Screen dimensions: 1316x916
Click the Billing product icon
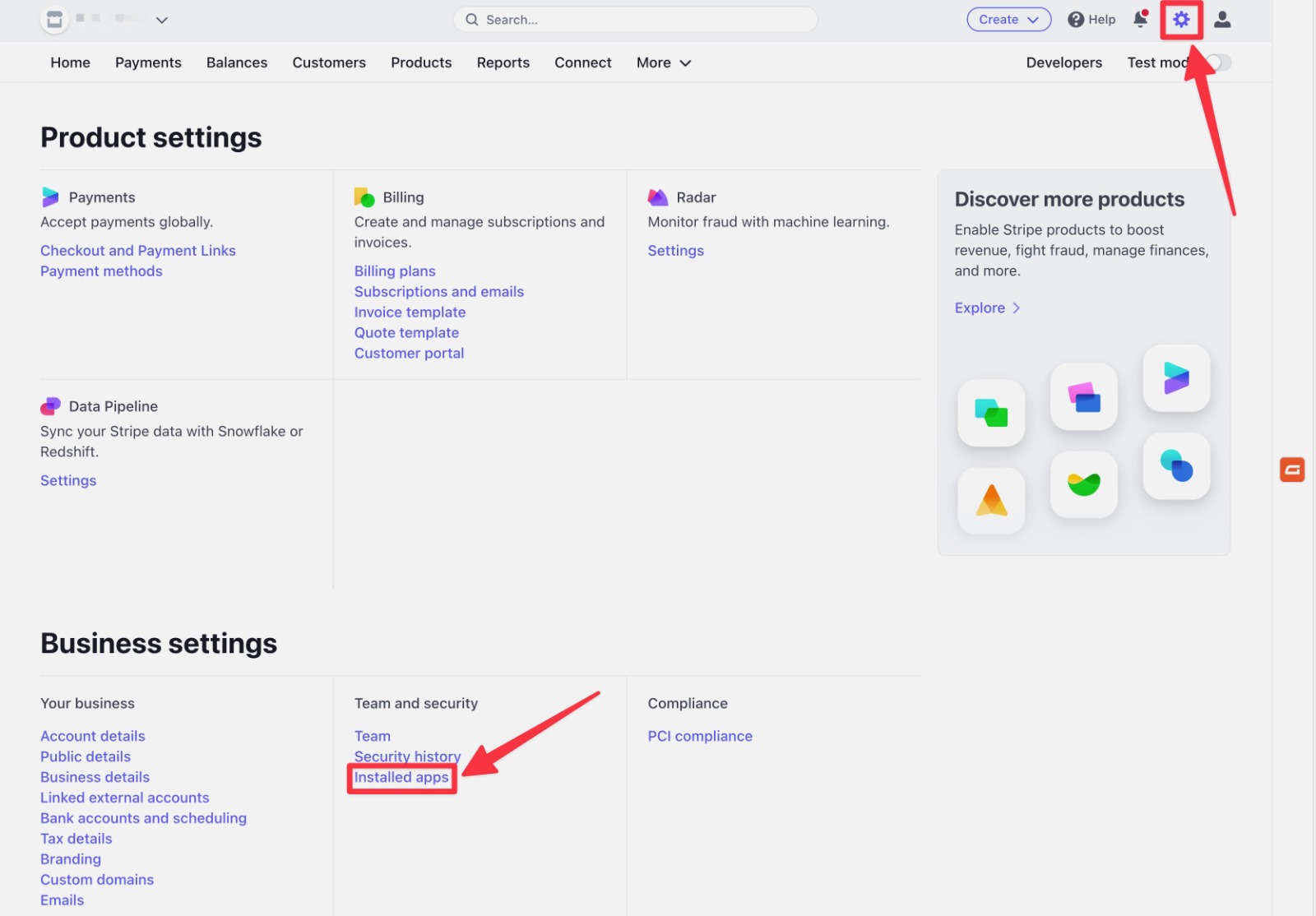364,197
